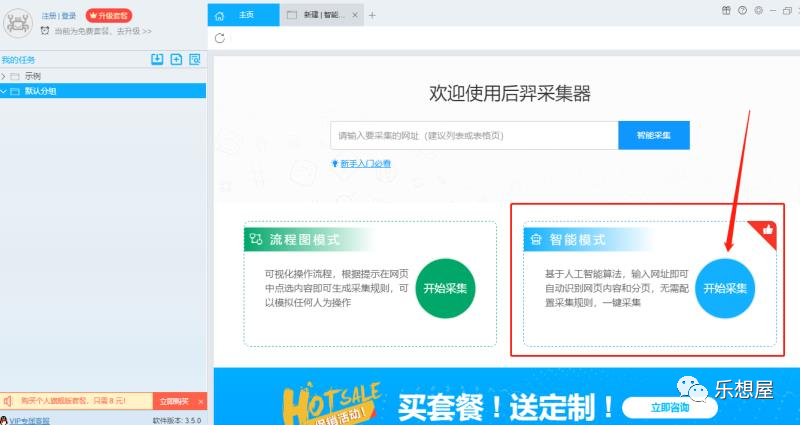Image resolution: width=800 pixels, height=425 pixels.
Task: Click the refresh page icon
Action: point(220,38)
